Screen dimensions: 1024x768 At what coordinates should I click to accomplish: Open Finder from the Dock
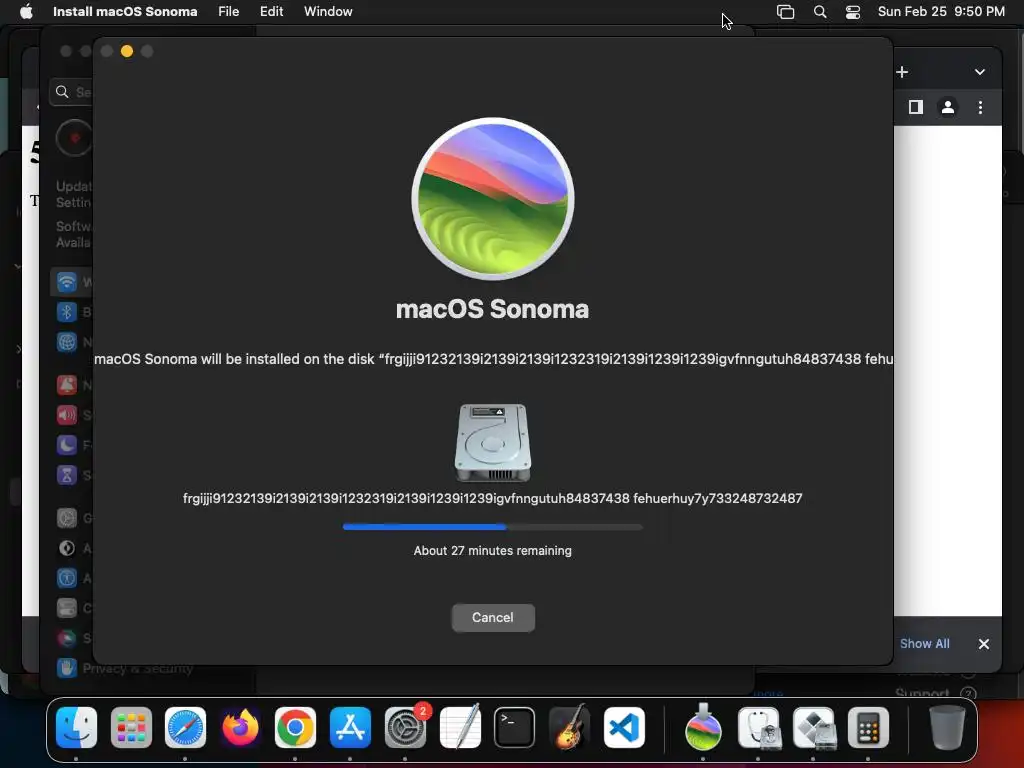pyautogui.click(x=76, y=728)
